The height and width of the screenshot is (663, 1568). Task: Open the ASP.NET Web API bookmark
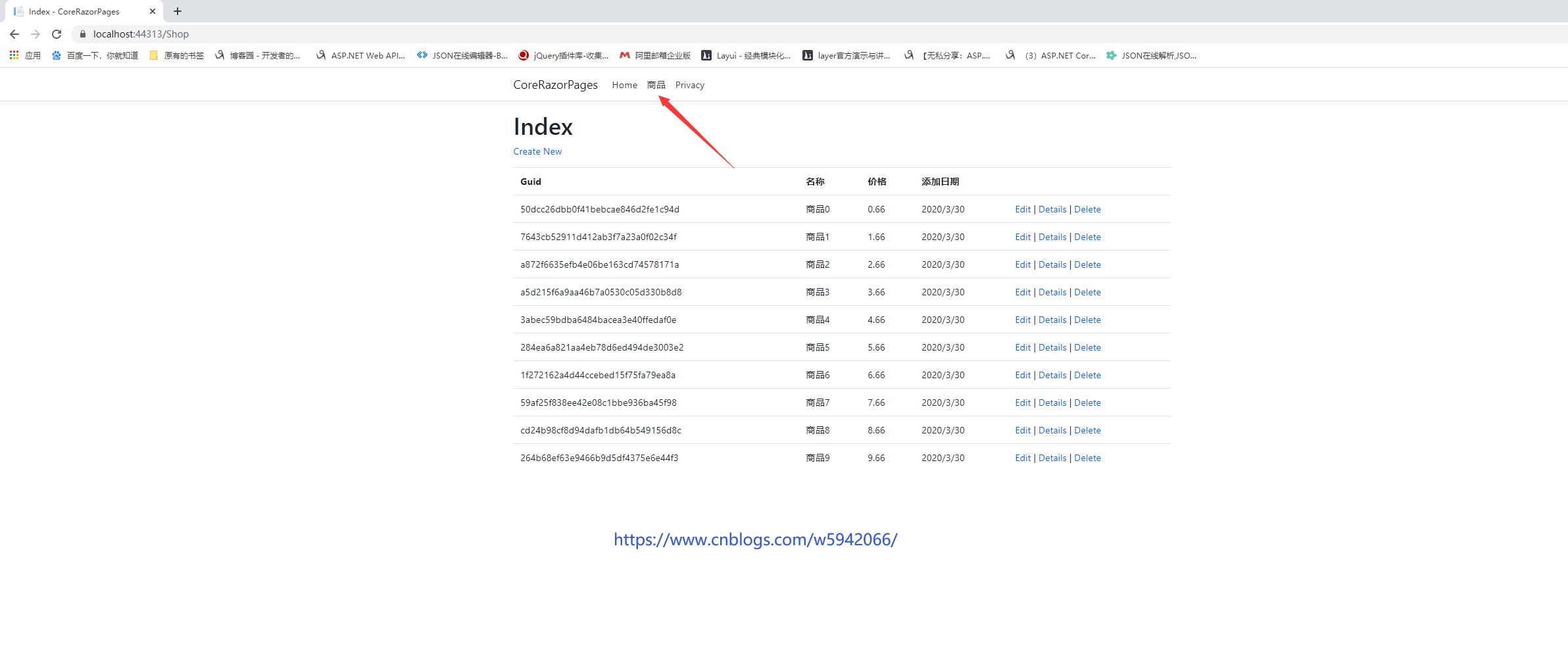pyautogui.click(x=360, y=56)
